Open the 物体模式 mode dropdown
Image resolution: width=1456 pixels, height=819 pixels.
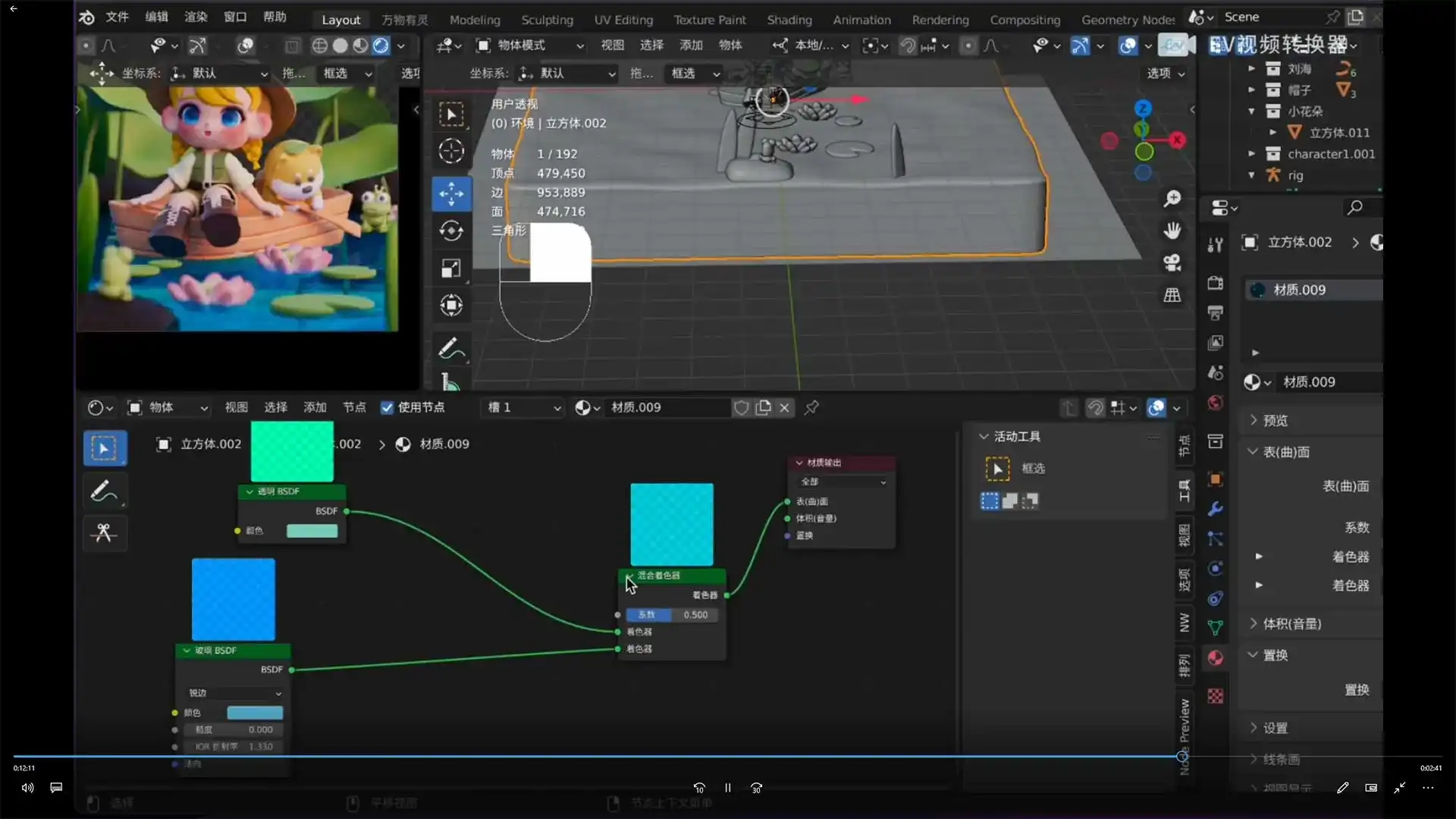(530, 45)
